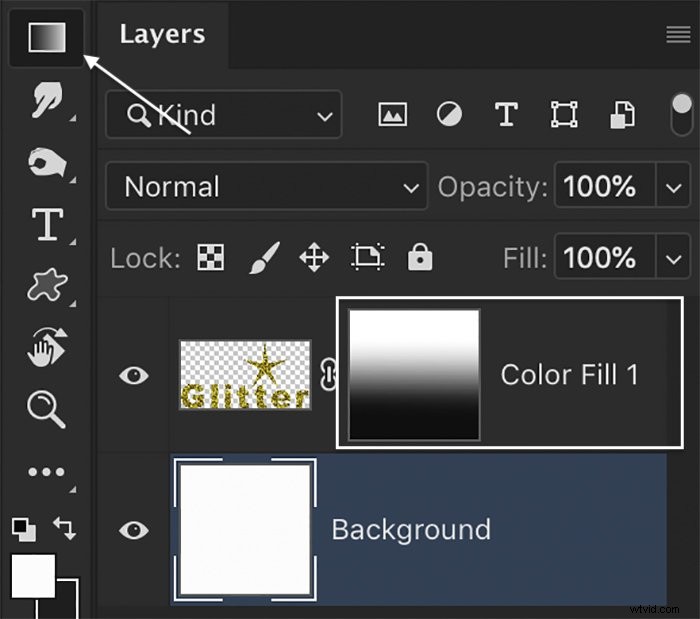
Task: Select the Custom Shape tool
Action: (47, 285)
